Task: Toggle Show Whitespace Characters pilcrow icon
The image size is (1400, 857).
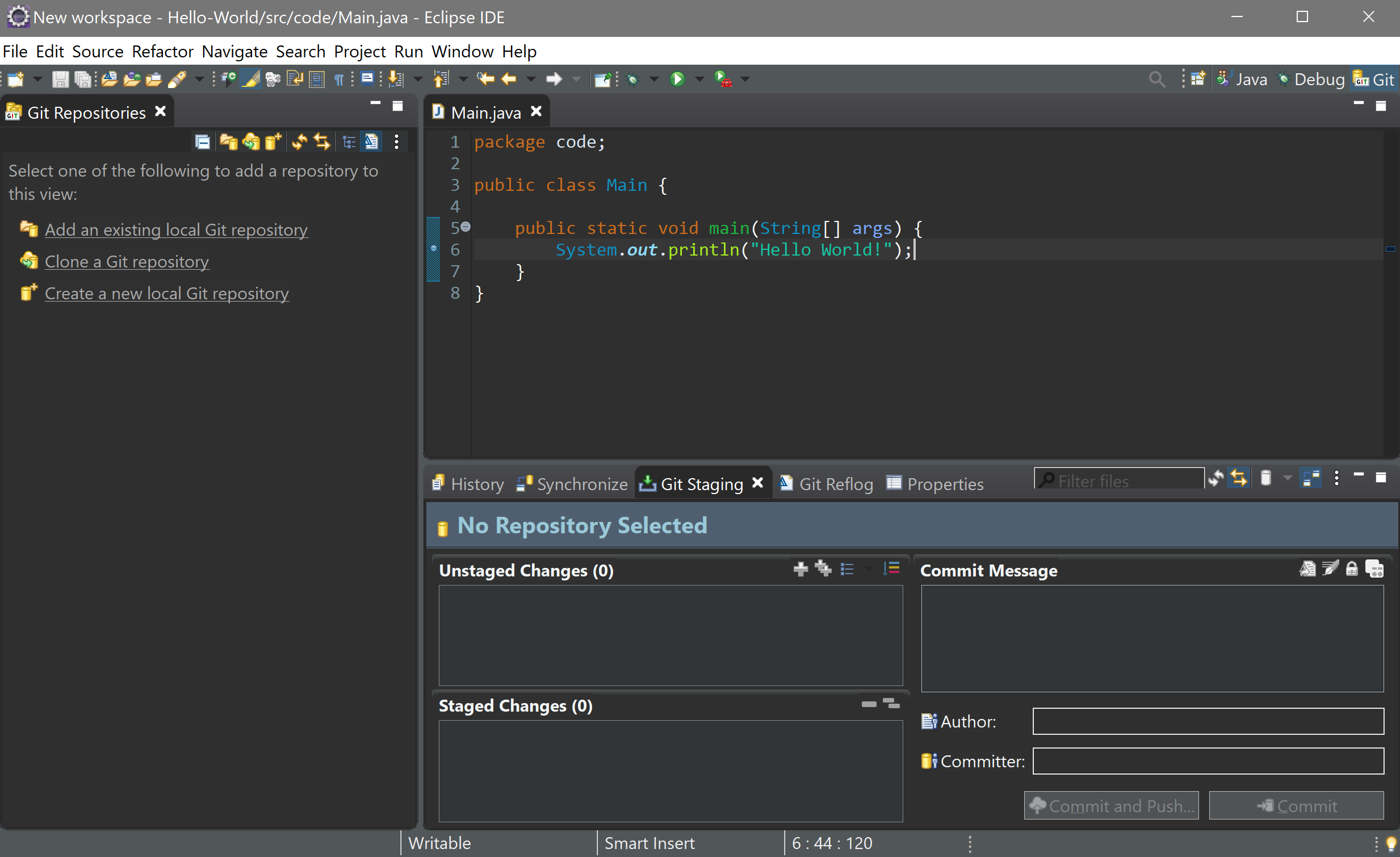Action: pyautogui.click(x=339, y=79)
